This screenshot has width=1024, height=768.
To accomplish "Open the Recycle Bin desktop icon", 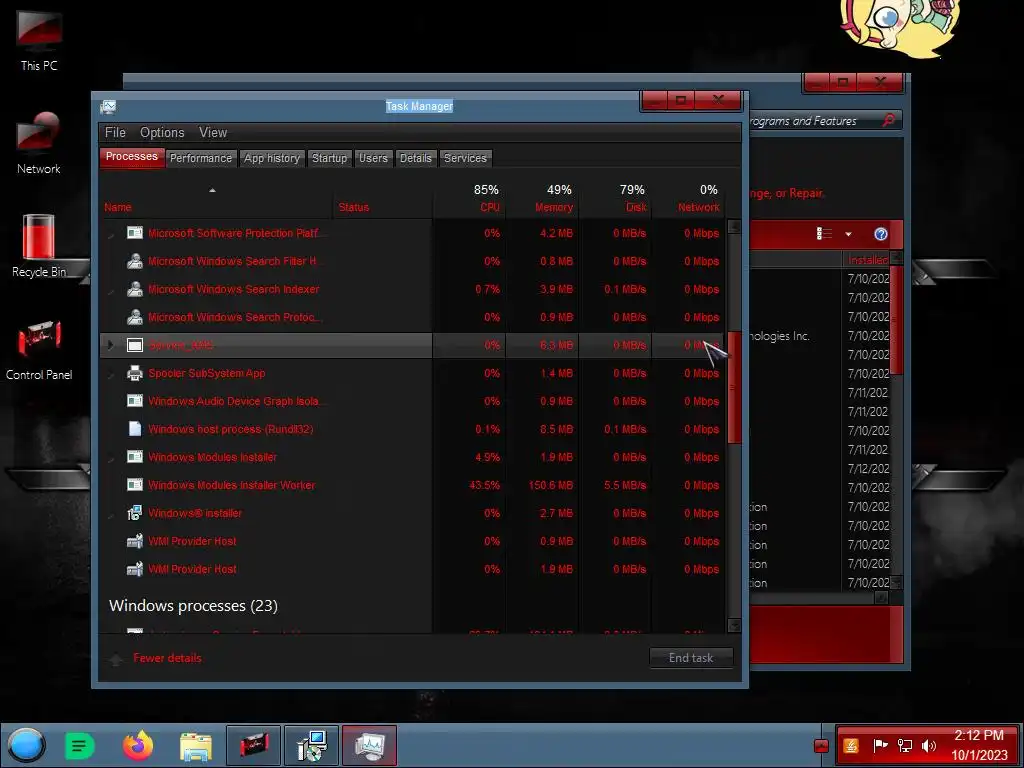I will (39, 246).
